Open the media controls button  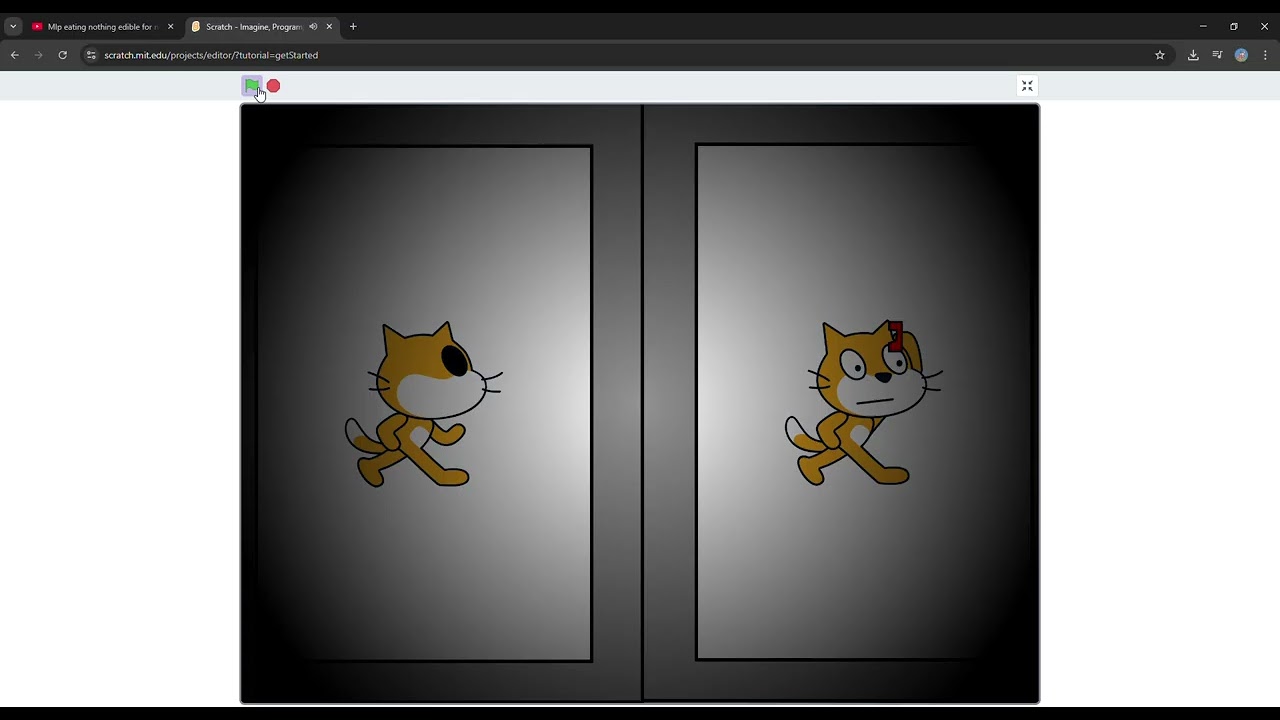1217,55
